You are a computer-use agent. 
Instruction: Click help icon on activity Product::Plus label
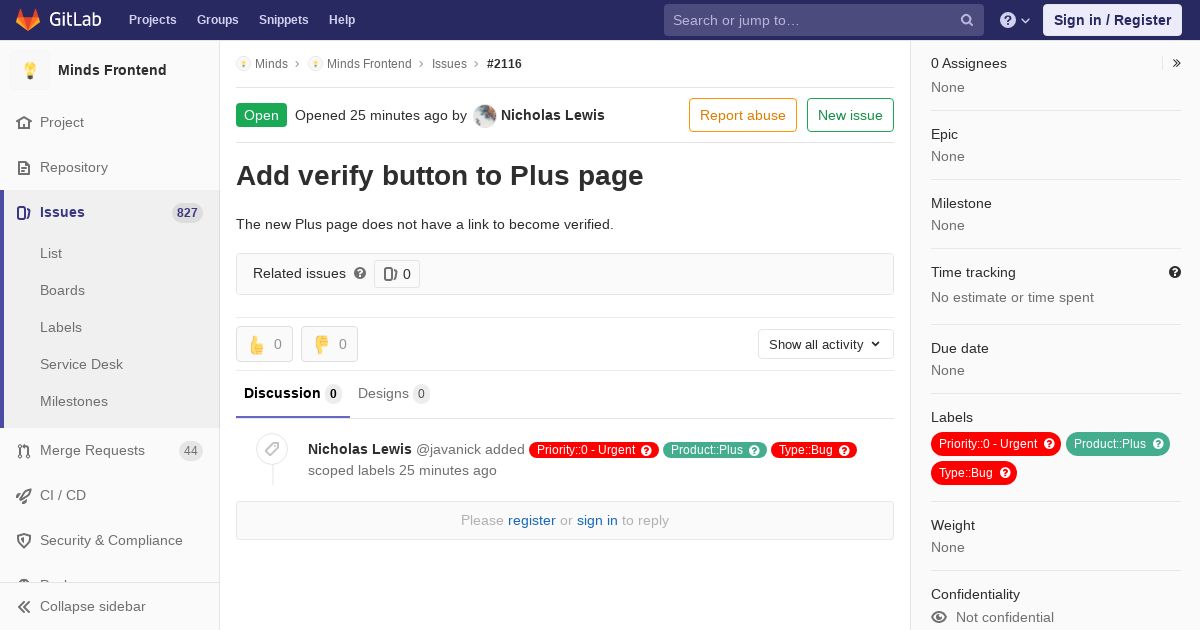pyautogui.click(x=754, y=450)
